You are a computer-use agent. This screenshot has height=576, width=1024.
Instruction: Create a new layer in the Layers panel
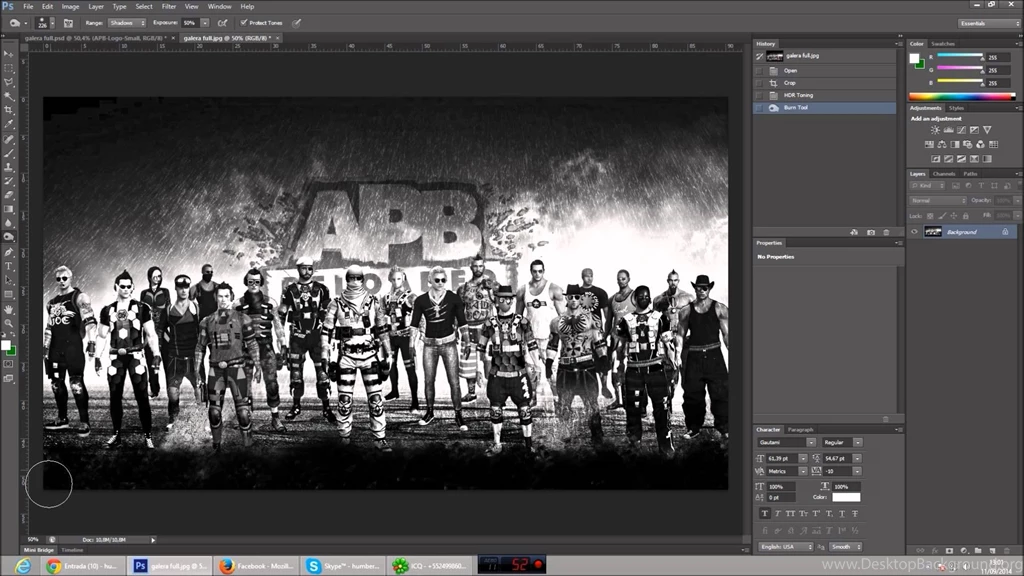[x=993, y=550]
